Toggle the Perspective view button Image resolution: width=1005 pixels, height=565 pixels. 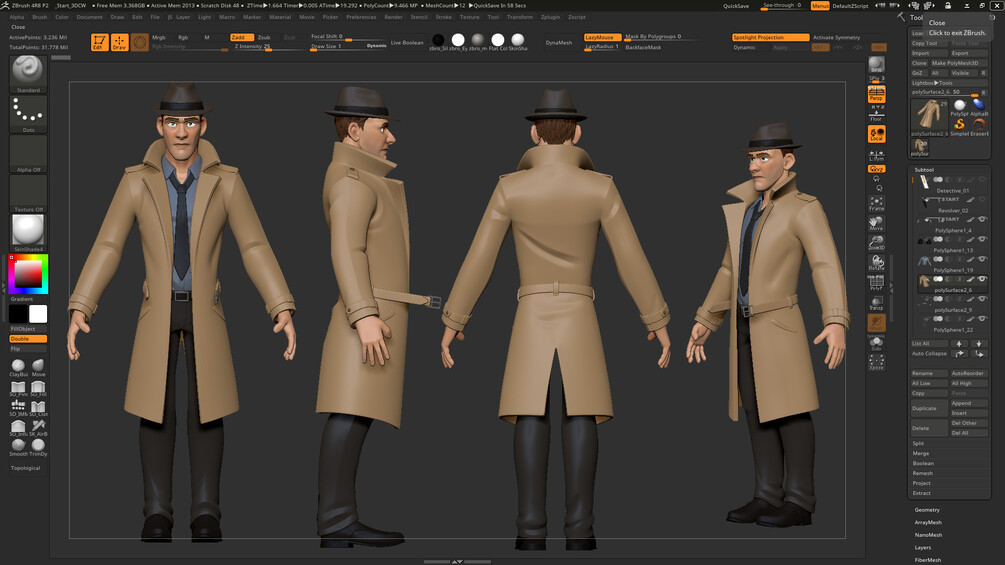(x=876, y=95)
